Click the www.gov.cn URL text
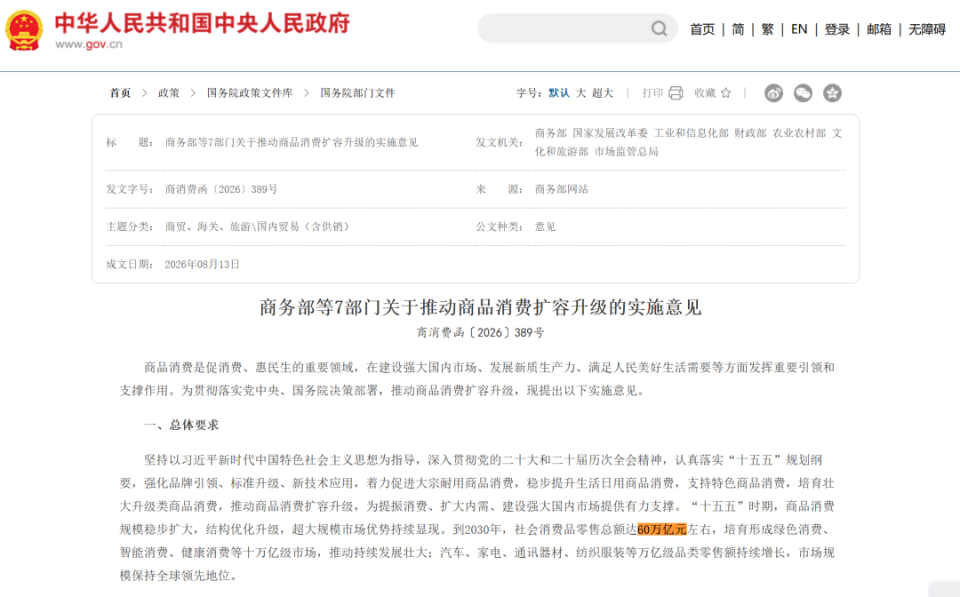 pyautogui.click(x=89, y=45)
